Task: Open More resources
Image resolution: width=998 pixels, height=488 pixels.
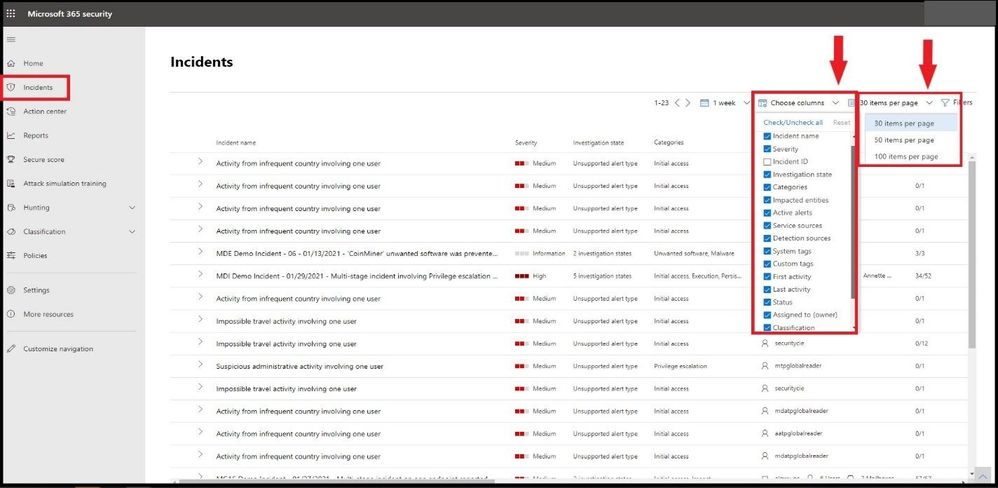Action: [x=48, y=314]
